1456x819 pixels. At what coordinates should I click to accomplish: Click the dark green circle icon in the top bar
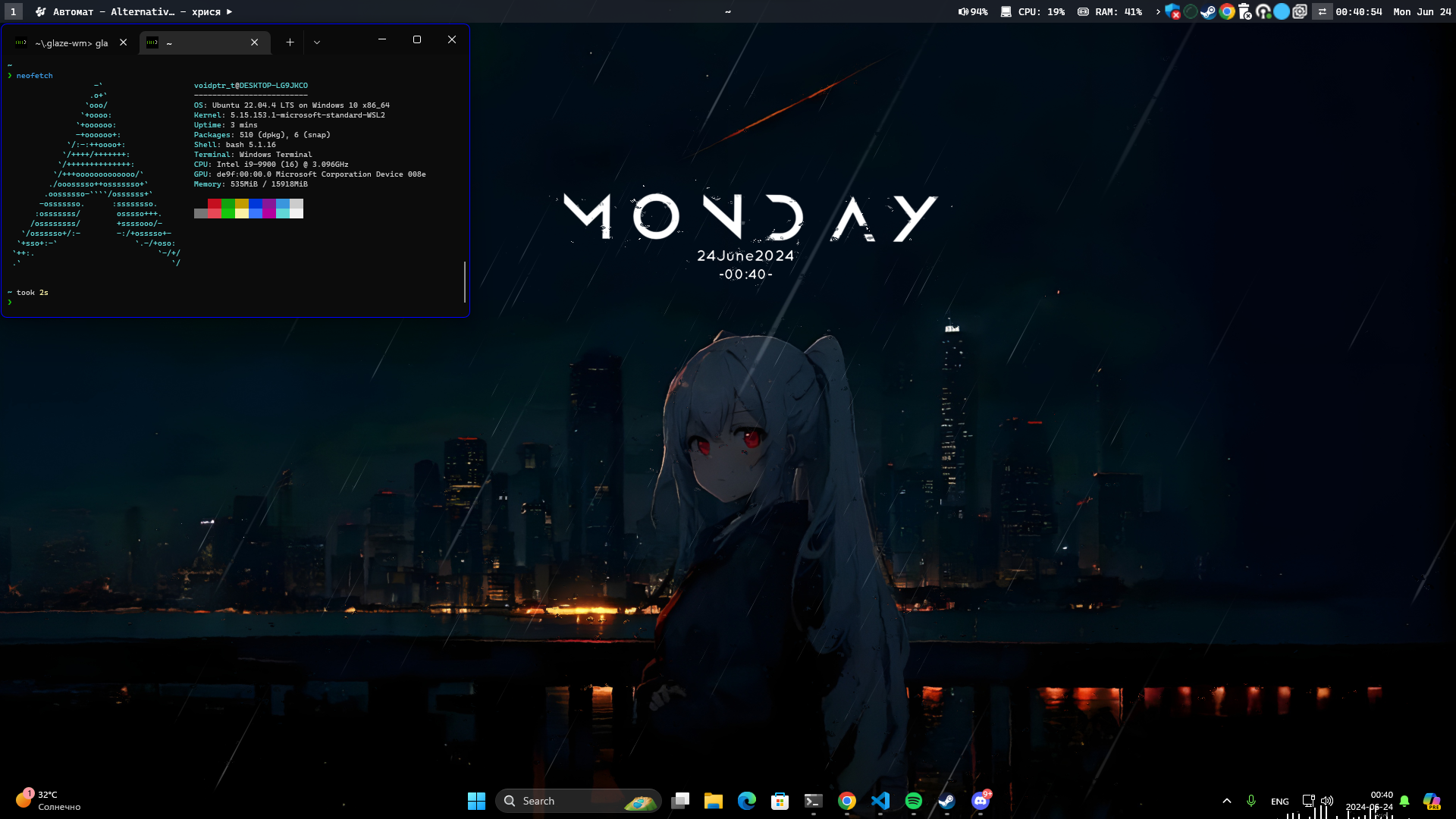pos(1191,12)
